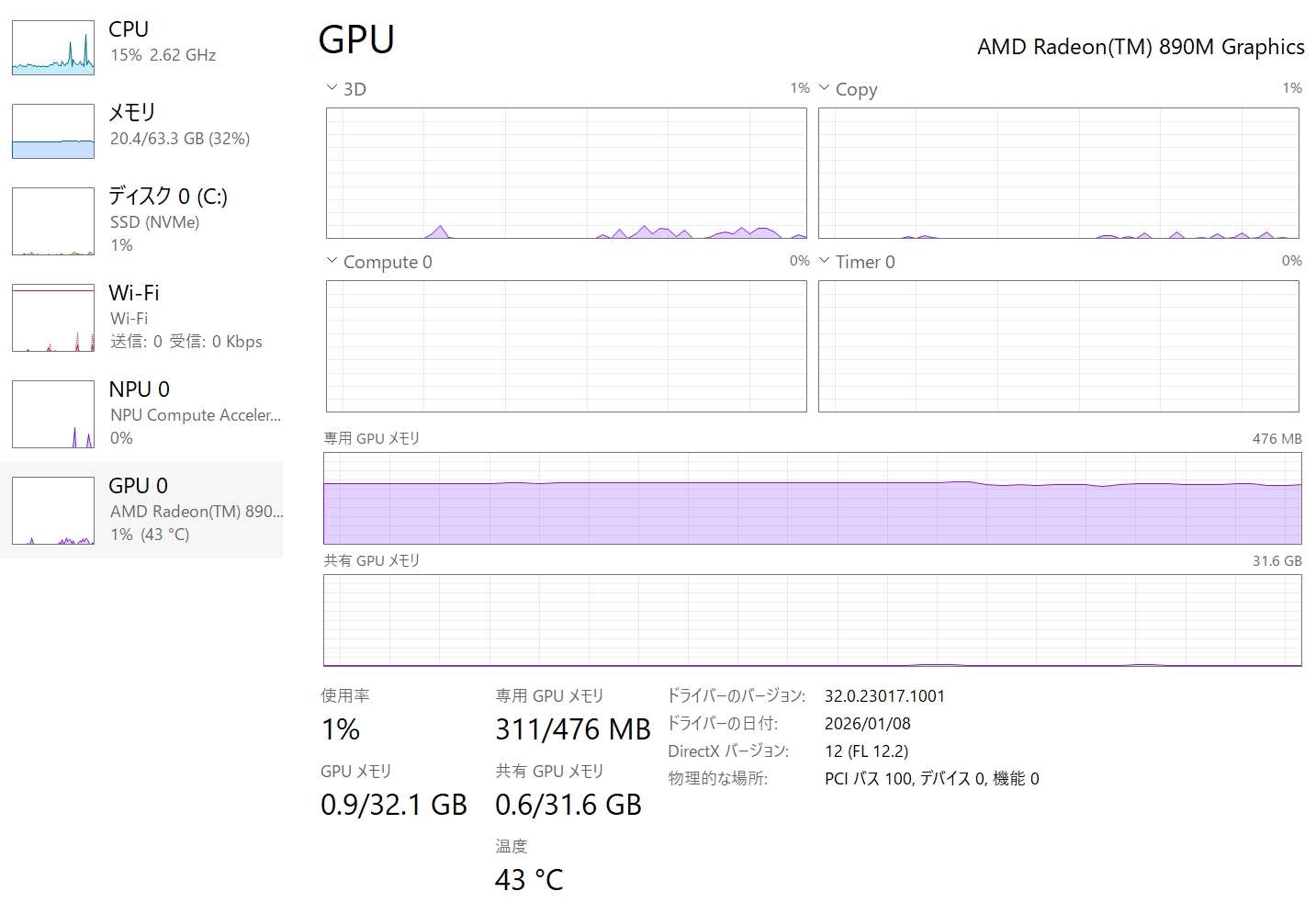Switch to the CPU performance entry

129,29
